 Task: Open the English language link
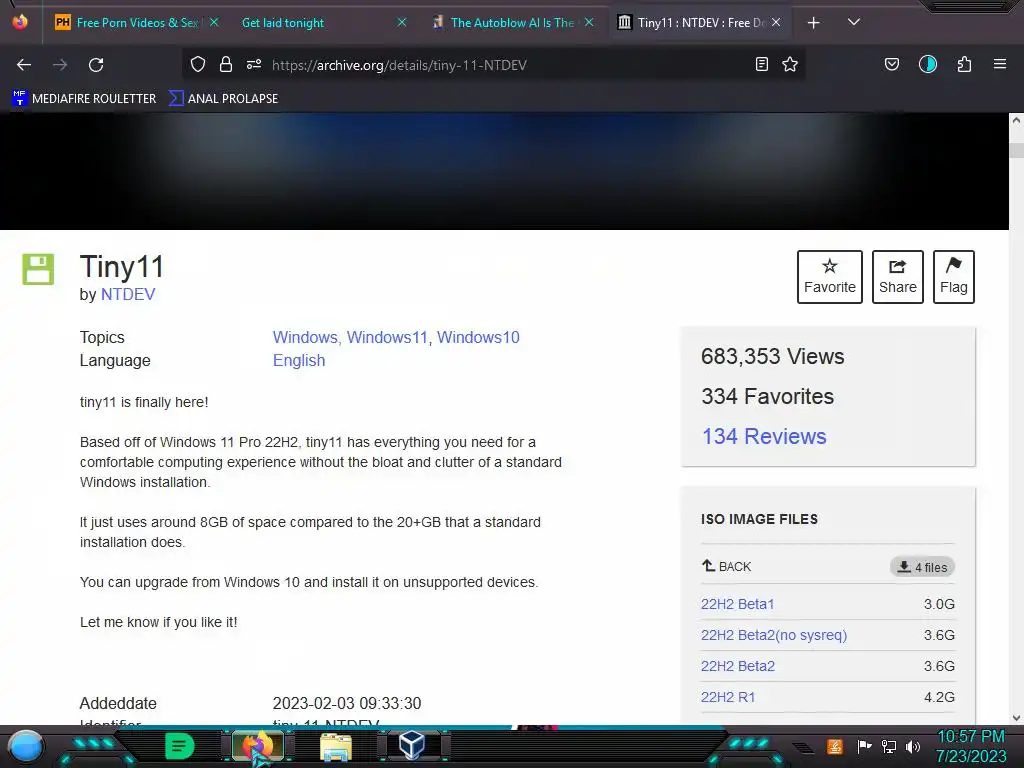pos(299,360)
